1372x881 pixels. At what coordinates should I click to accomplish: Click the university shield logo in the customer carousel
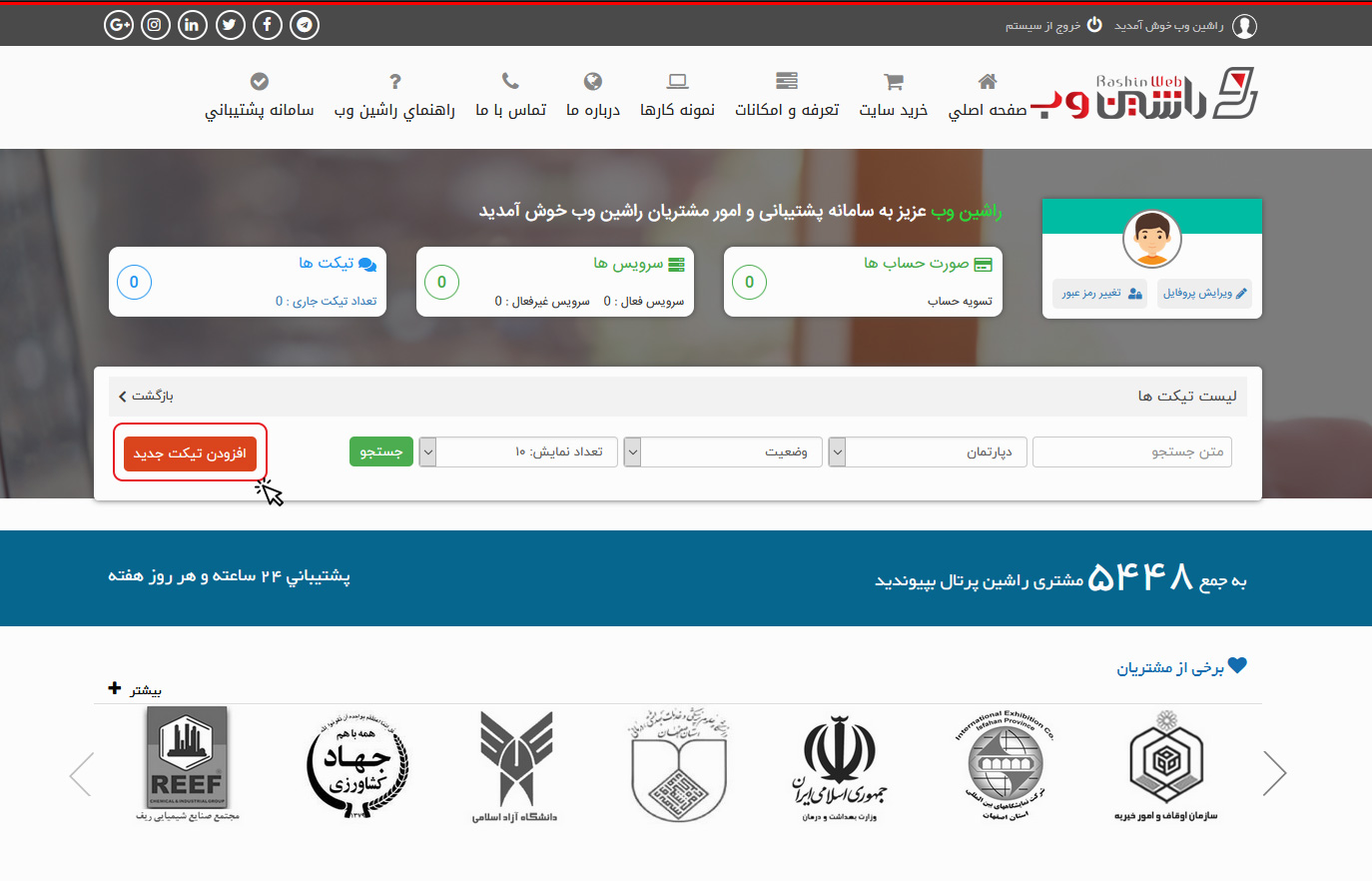pyautogui.click(x=679, y=766)
